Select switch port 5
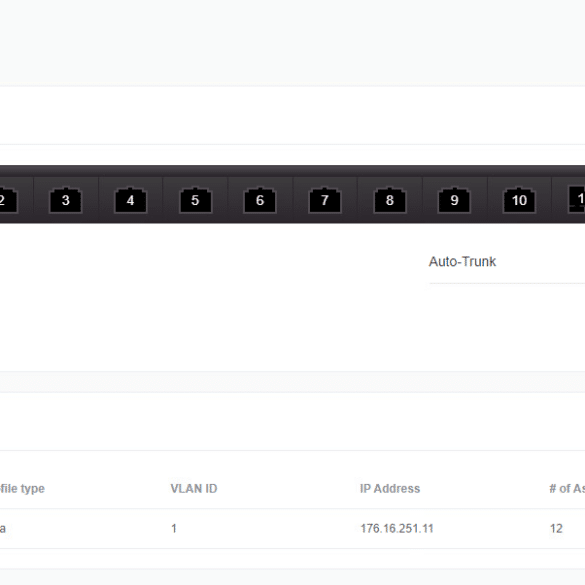 195,200
